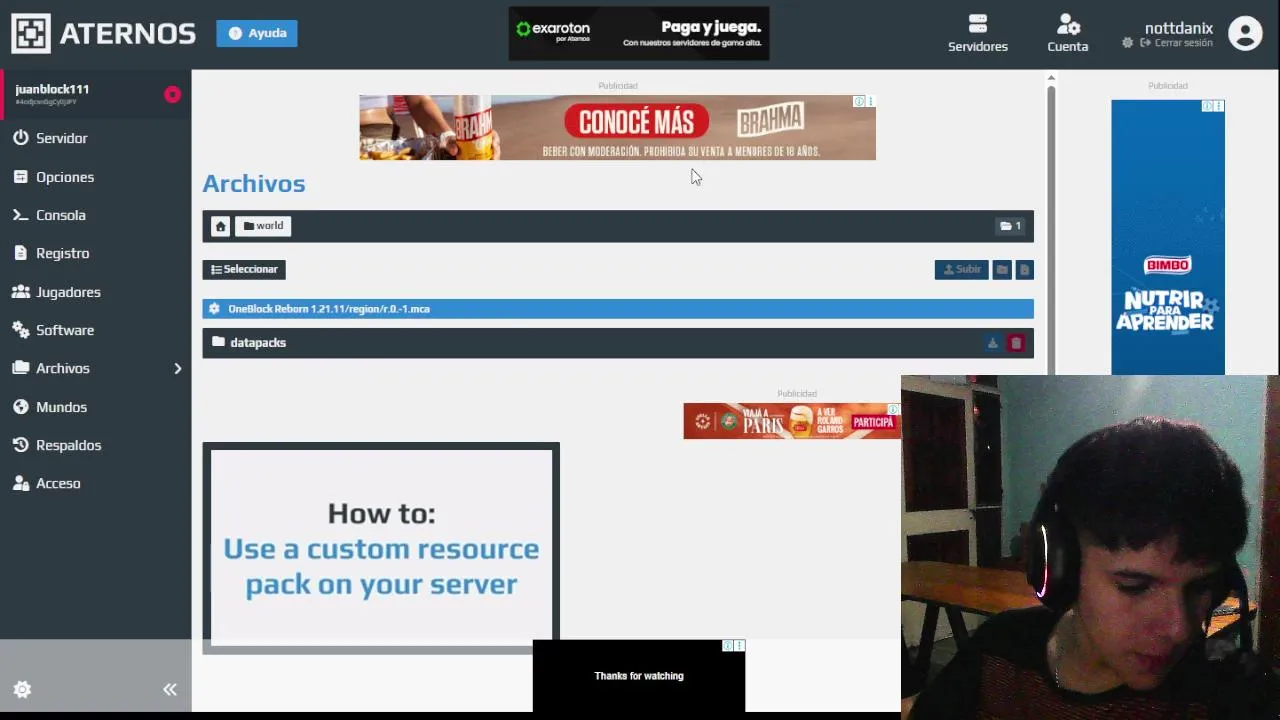Click the Participá button in Paris ad
Viewport: 1280px width, 720px height.
tap(873, 422)
